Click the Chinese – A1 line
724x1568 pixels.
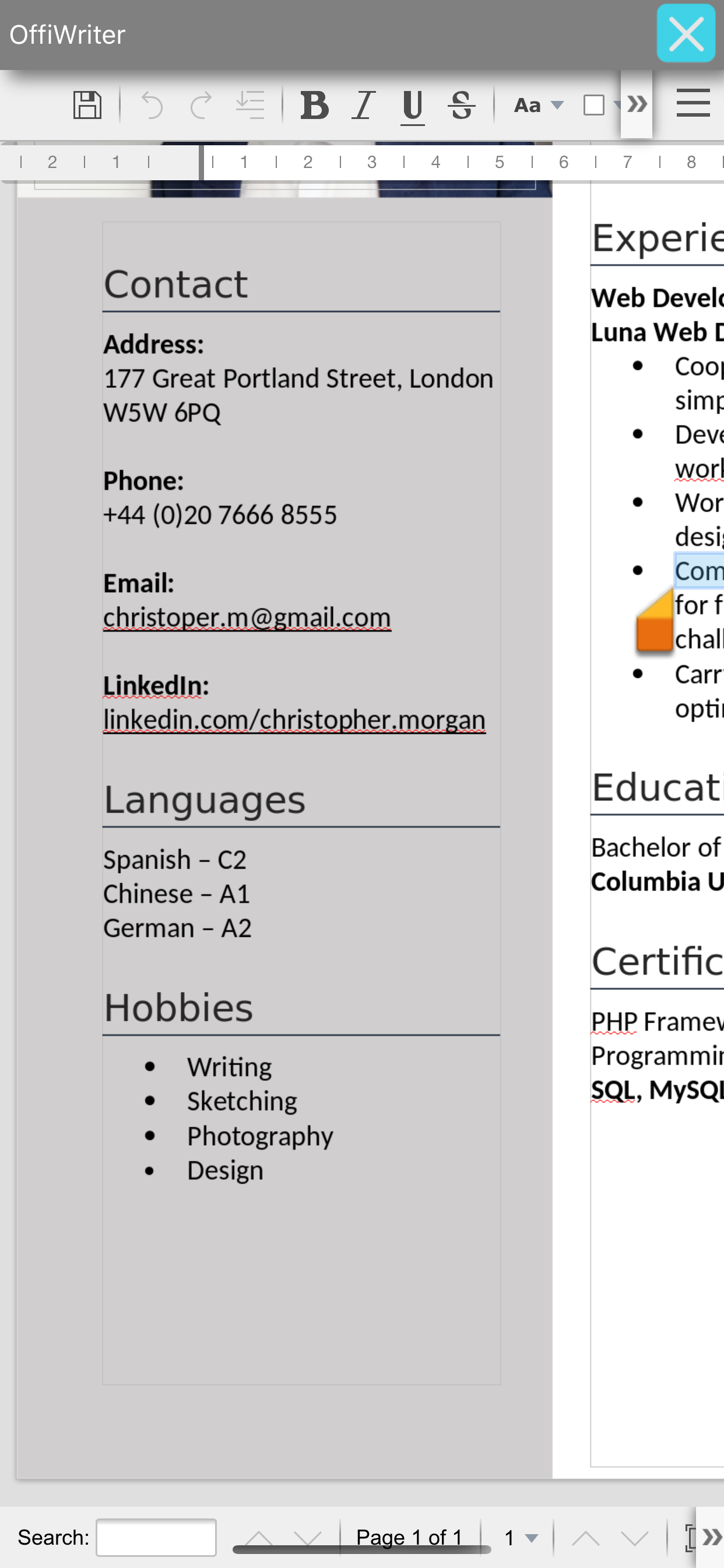click(x=177, y=894)
